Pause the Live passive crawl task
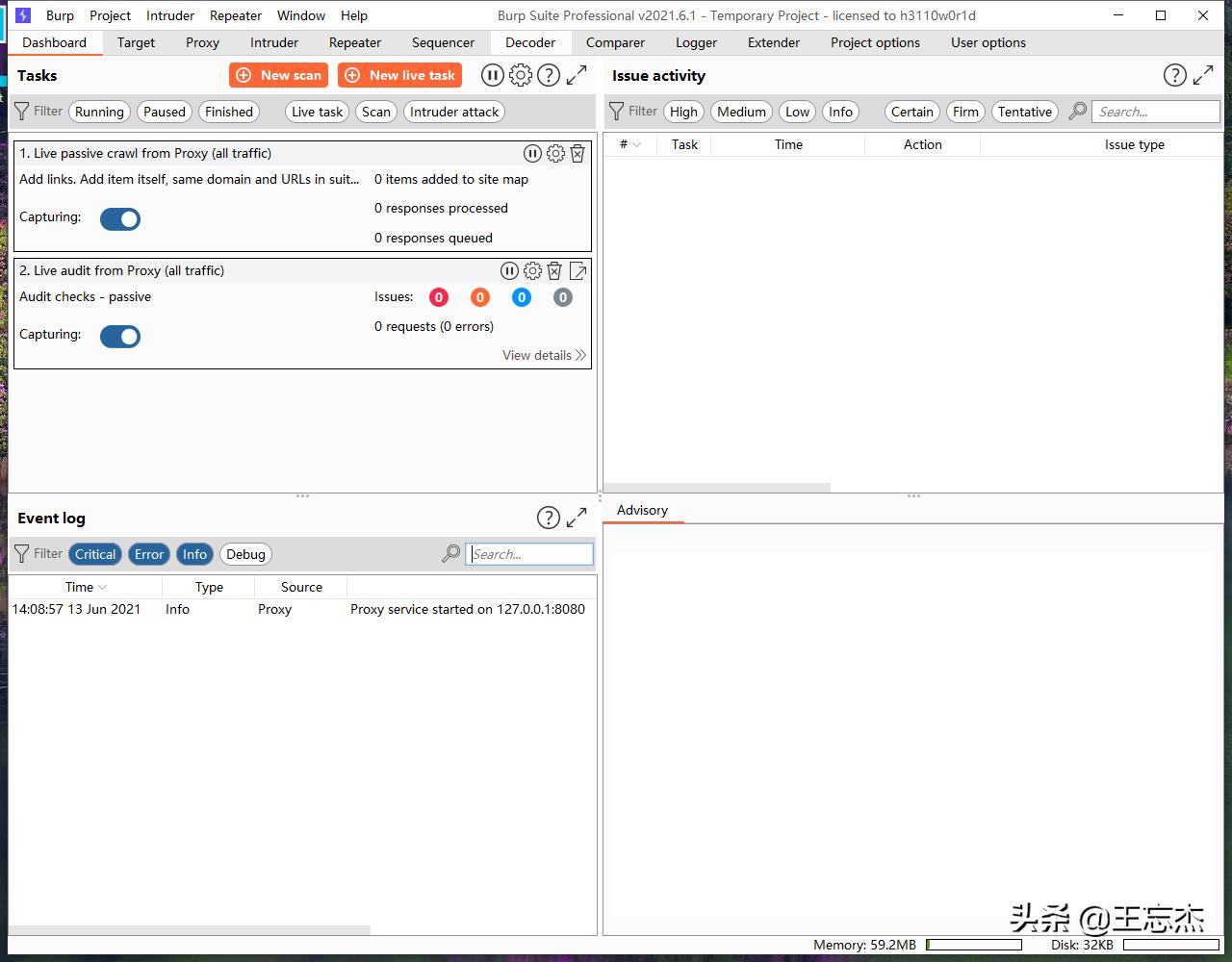 pos(532,153)
